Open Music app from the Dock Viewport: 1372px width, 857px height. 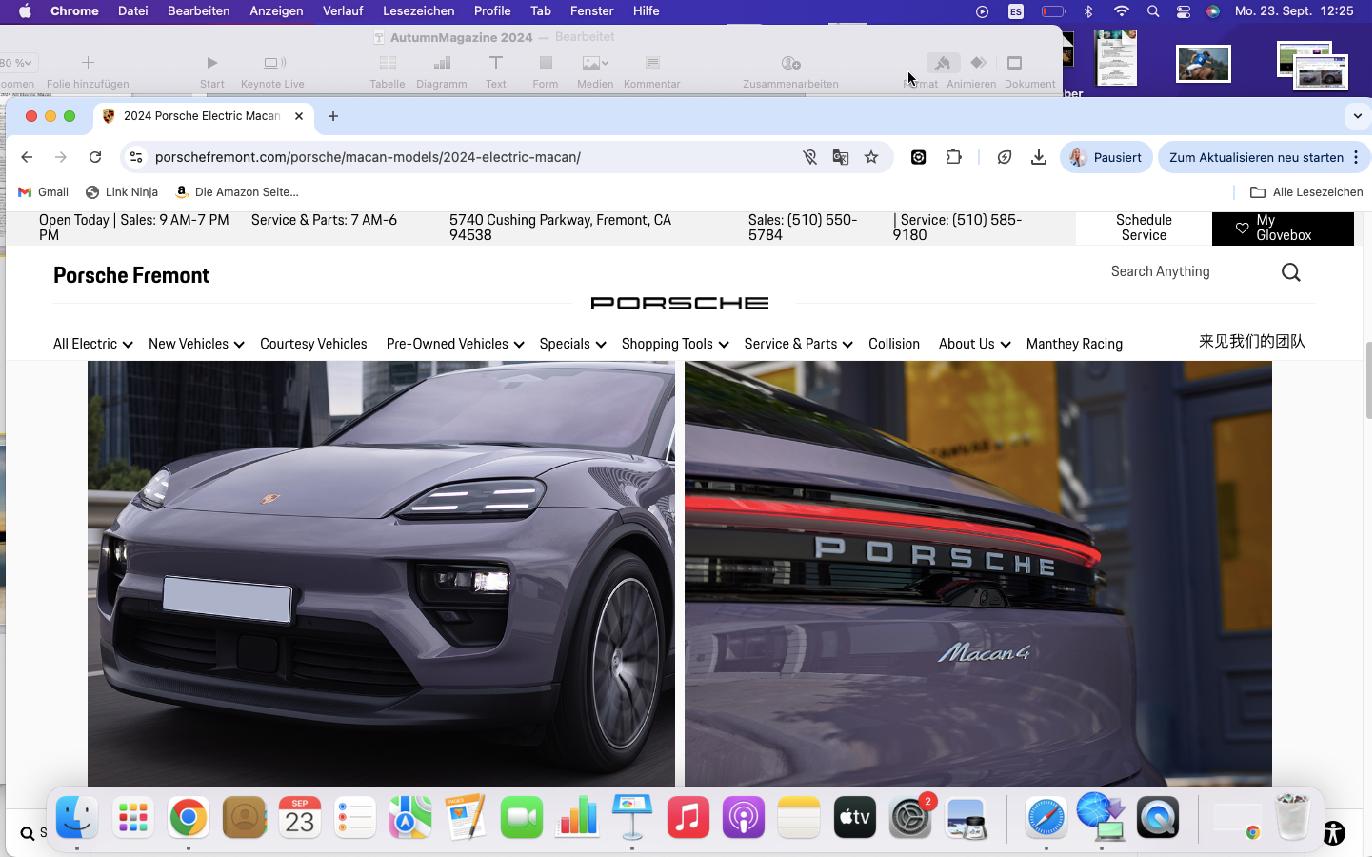coord(688,818)
